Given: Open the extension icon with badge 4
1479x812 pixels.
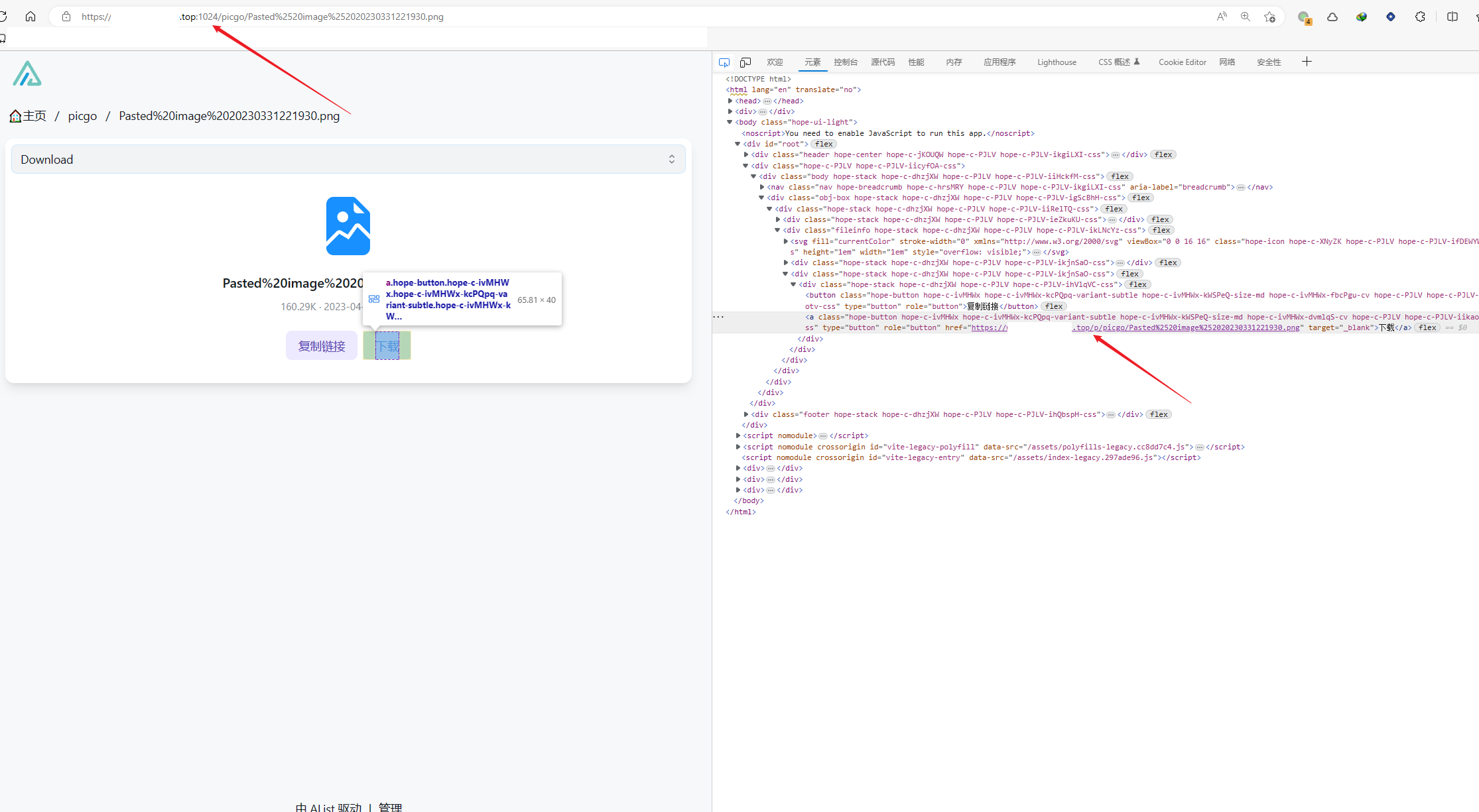Looking at the screenshot, I should (x=1304, y=17).
